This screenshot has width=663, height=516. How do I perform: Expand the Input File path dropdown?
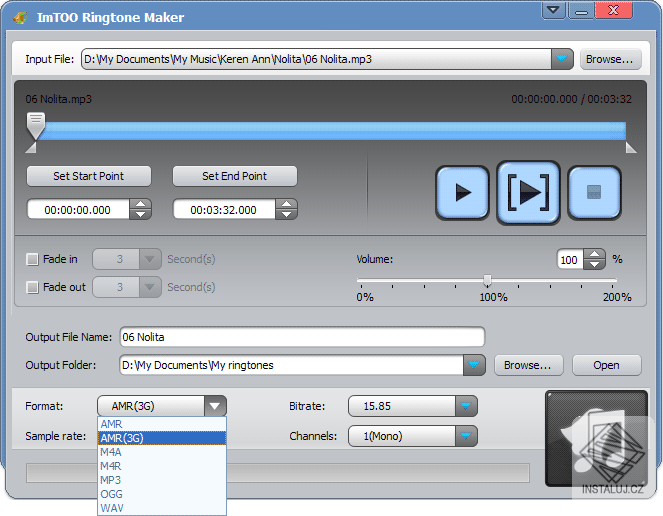[562, 59]
